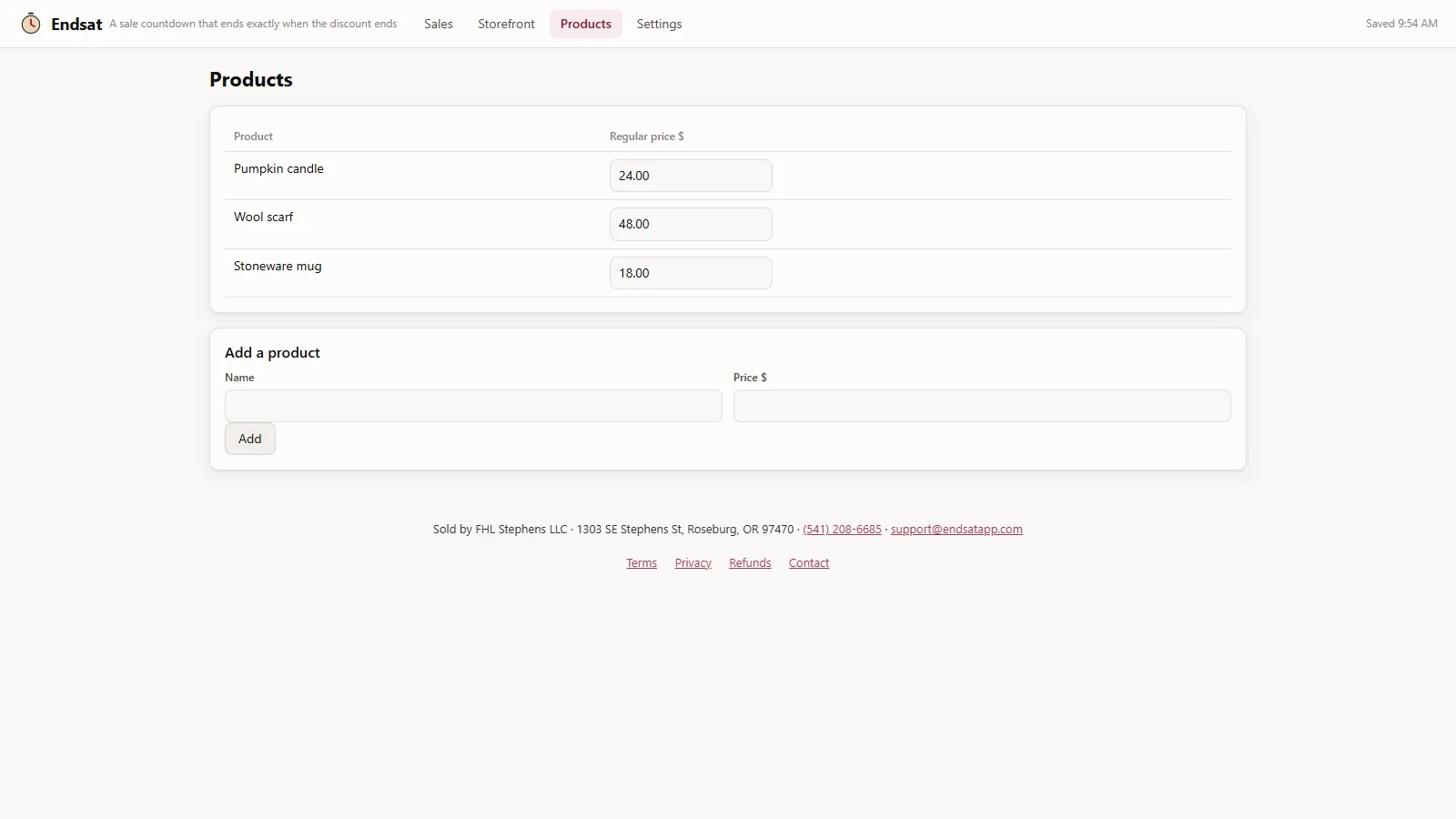Edit Wool scarf regular price field
This screenshot has height=819, width=1456.
[x=691, y=224]
